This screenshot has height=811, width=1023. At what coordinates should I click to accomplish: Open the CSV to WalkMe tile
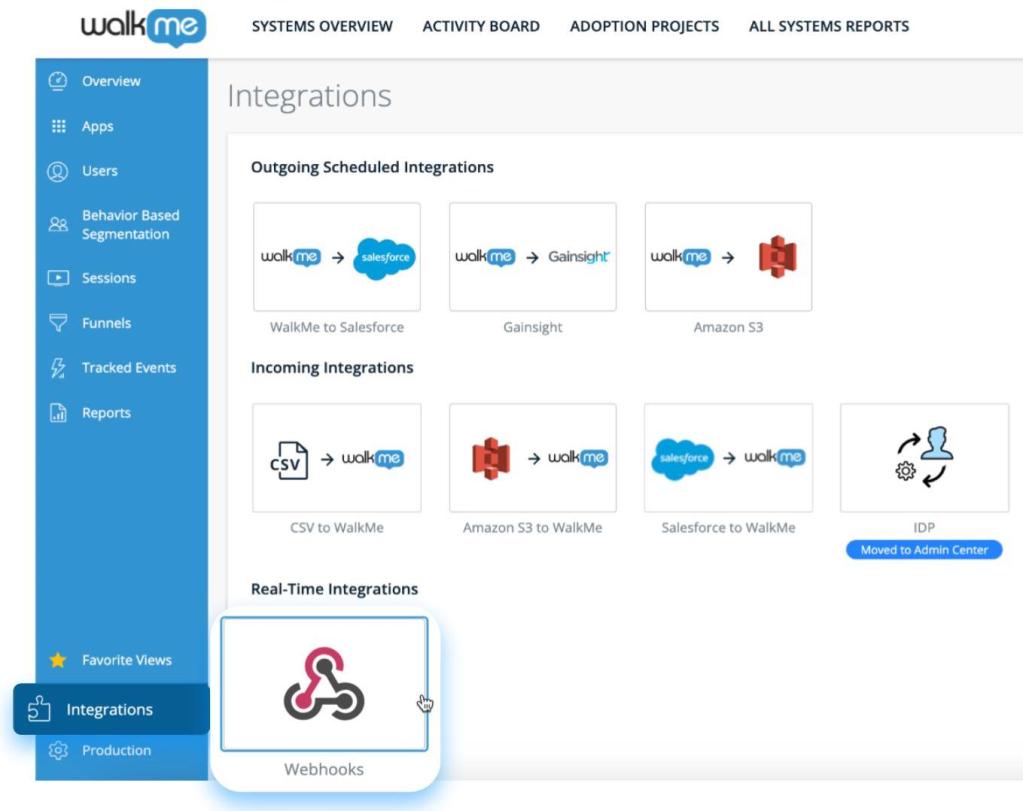click(x=337, y=458)
